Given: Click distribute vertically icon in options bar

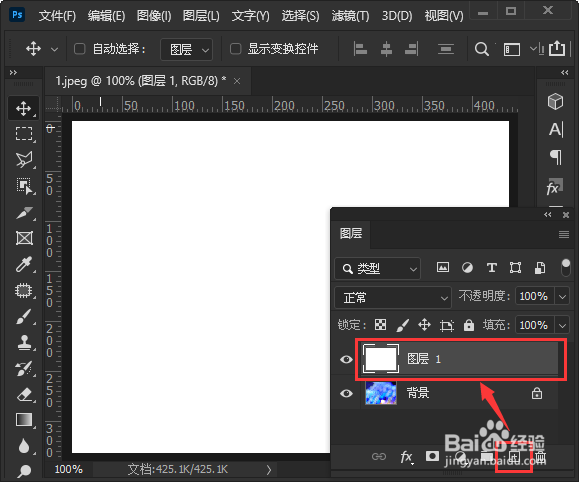Looking at the screenshot, I should tap(446, 49).
